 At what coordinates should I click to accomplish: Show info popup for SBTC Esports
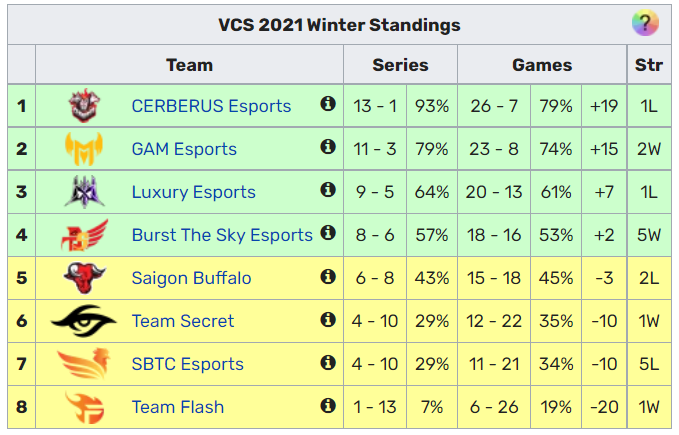[x=328, y=362]
